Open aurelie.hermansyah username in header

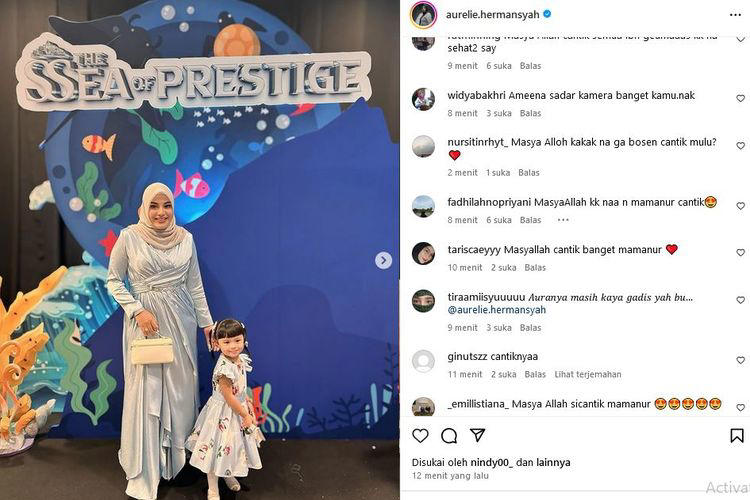(x=493, y=15)
